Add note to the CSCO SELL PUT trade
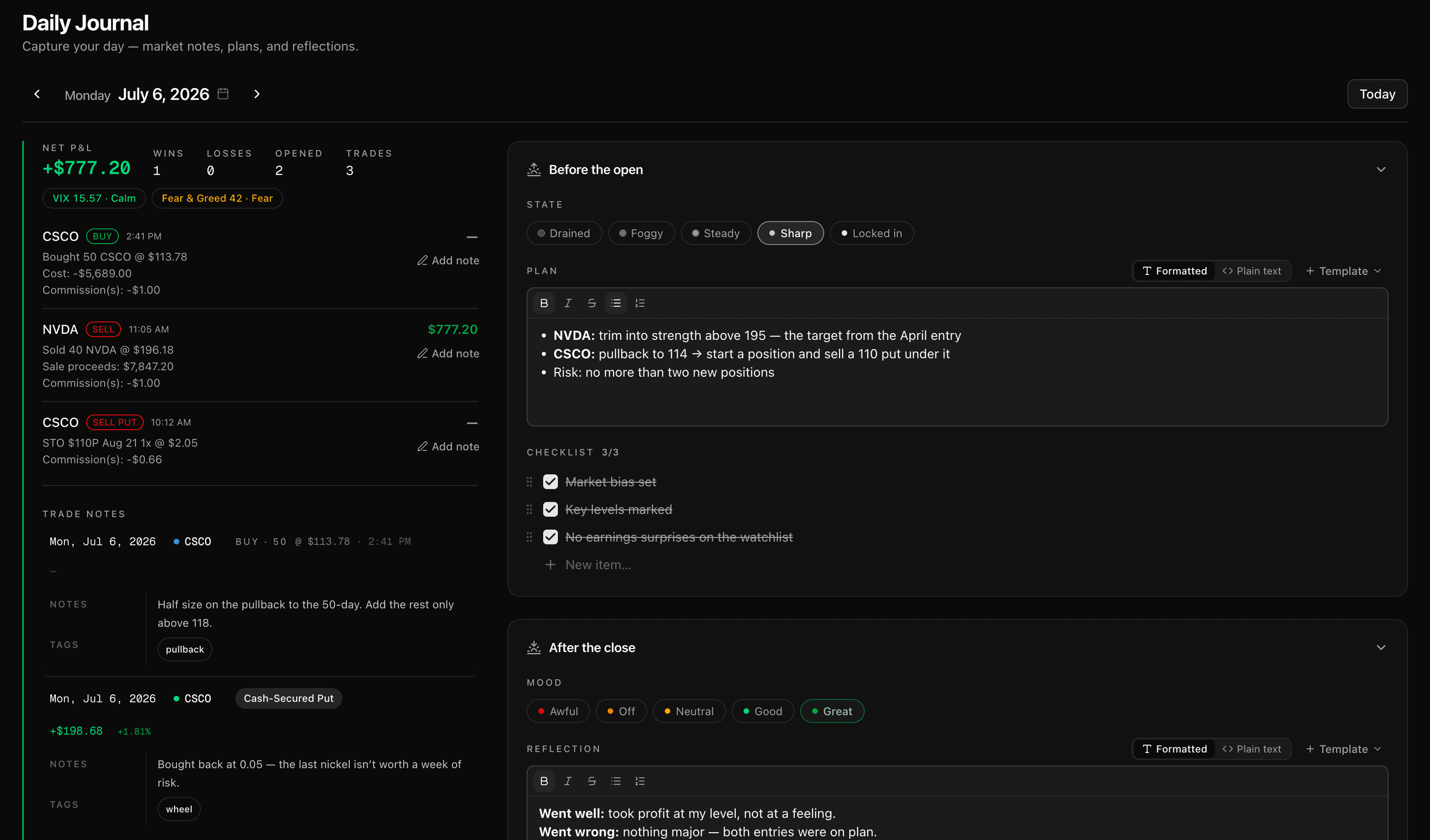The height and width of the screenshot is (840, 1430). point(448,446)
